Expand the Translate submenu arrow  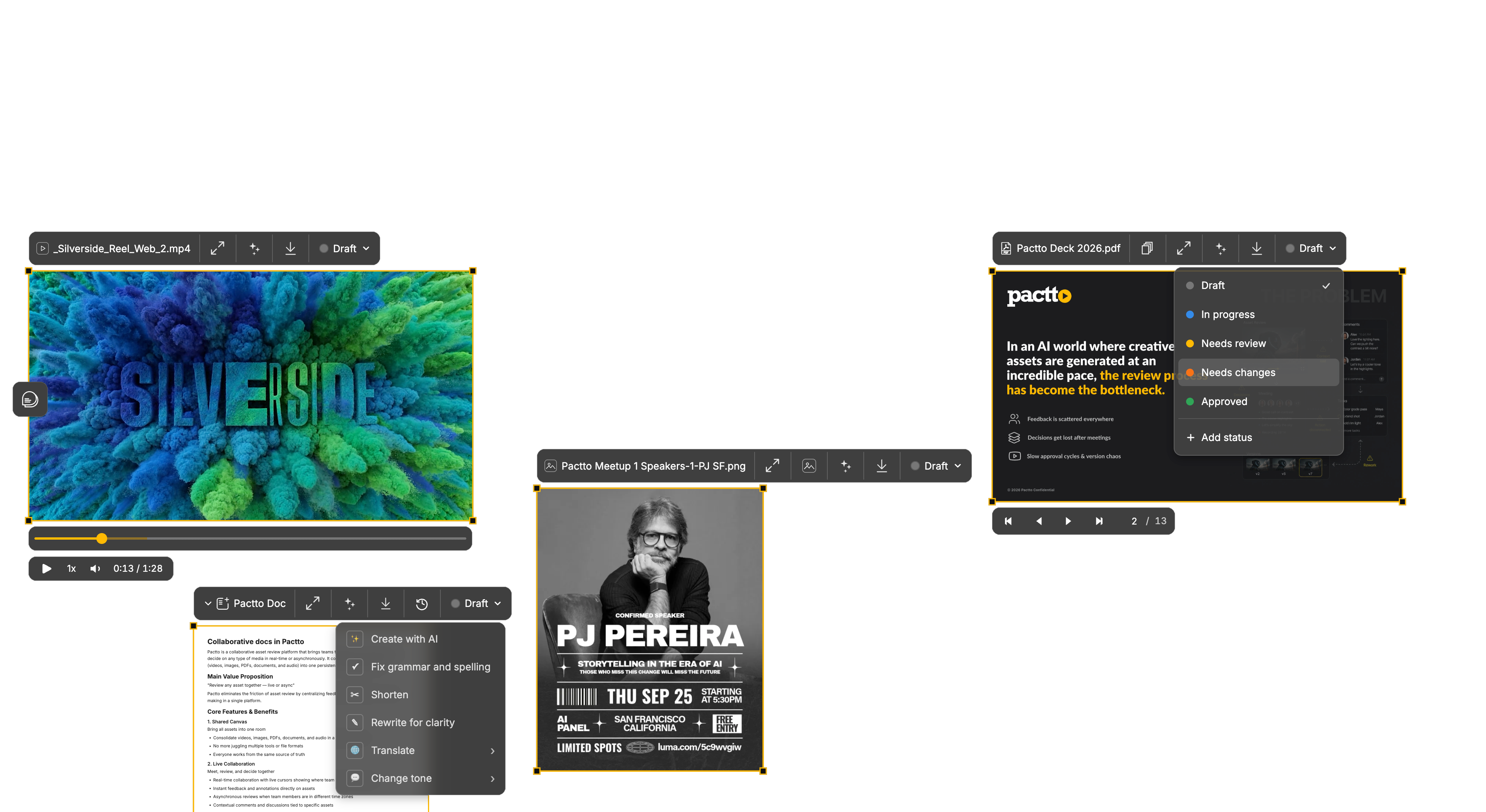pyautogui.click(x=493, y=751)
